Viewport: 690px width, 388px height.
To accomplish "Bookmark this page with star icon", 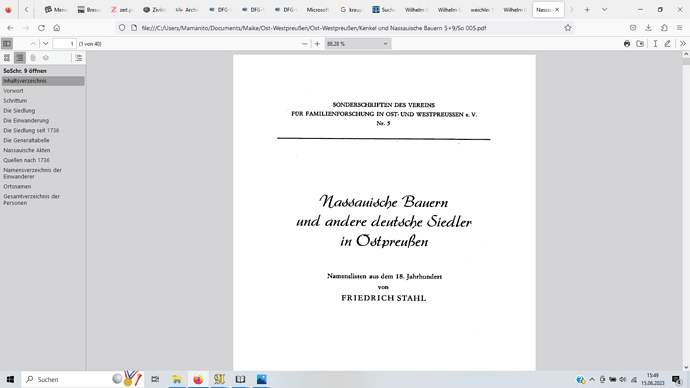I will pyautogui.click(x=568, y=28).
